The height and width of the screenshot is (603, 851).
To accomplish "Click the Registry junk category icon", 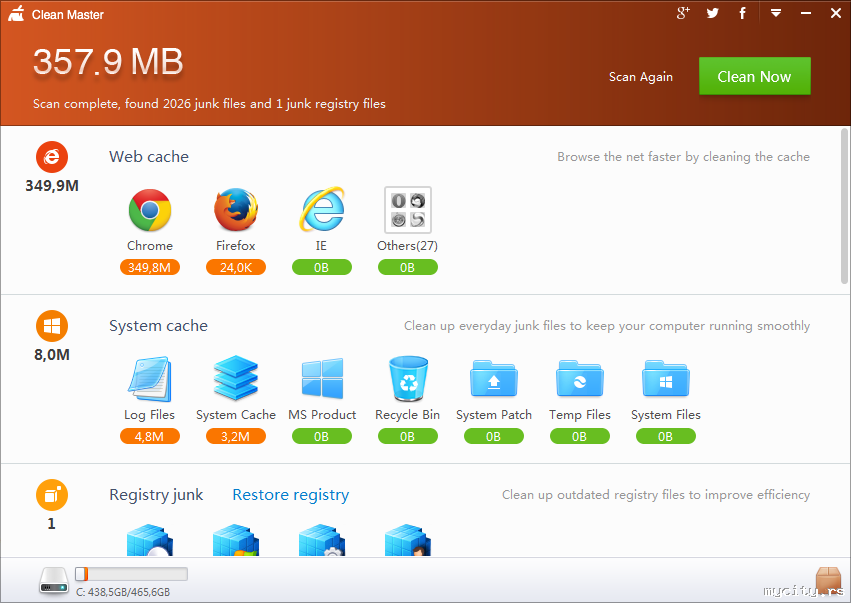I will pos(52,495).
